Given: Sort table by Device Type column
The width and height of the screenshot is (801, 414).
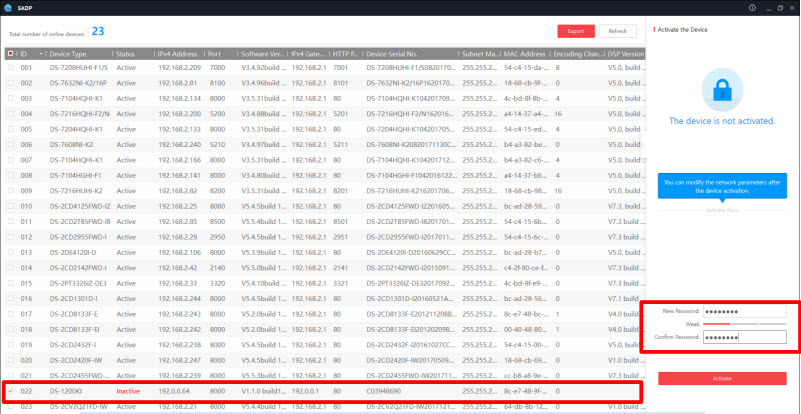Looking at the screenshot, I should 76,53.
